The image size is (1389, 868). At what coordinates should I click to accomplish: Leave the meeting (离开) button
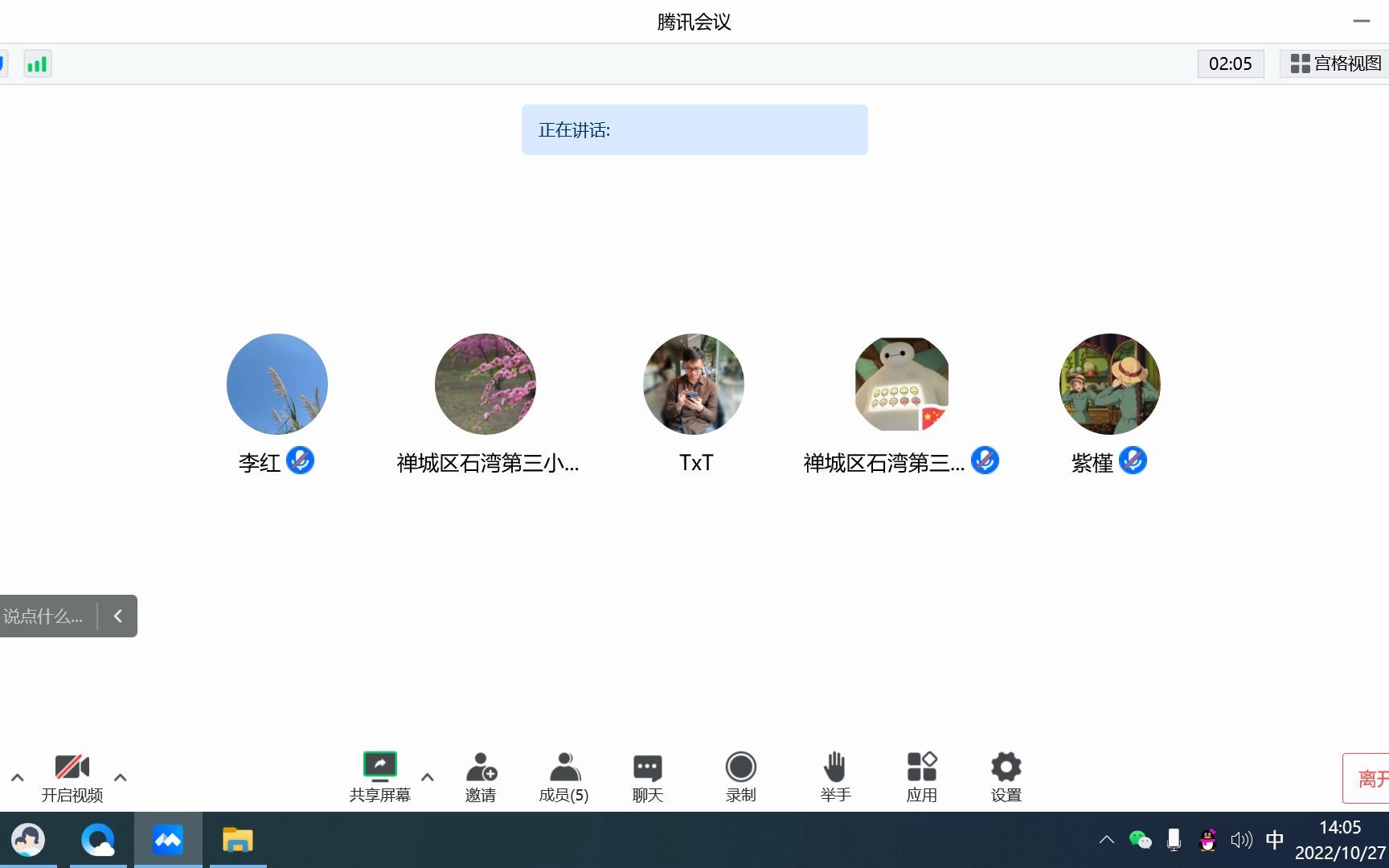point(1366,778)
